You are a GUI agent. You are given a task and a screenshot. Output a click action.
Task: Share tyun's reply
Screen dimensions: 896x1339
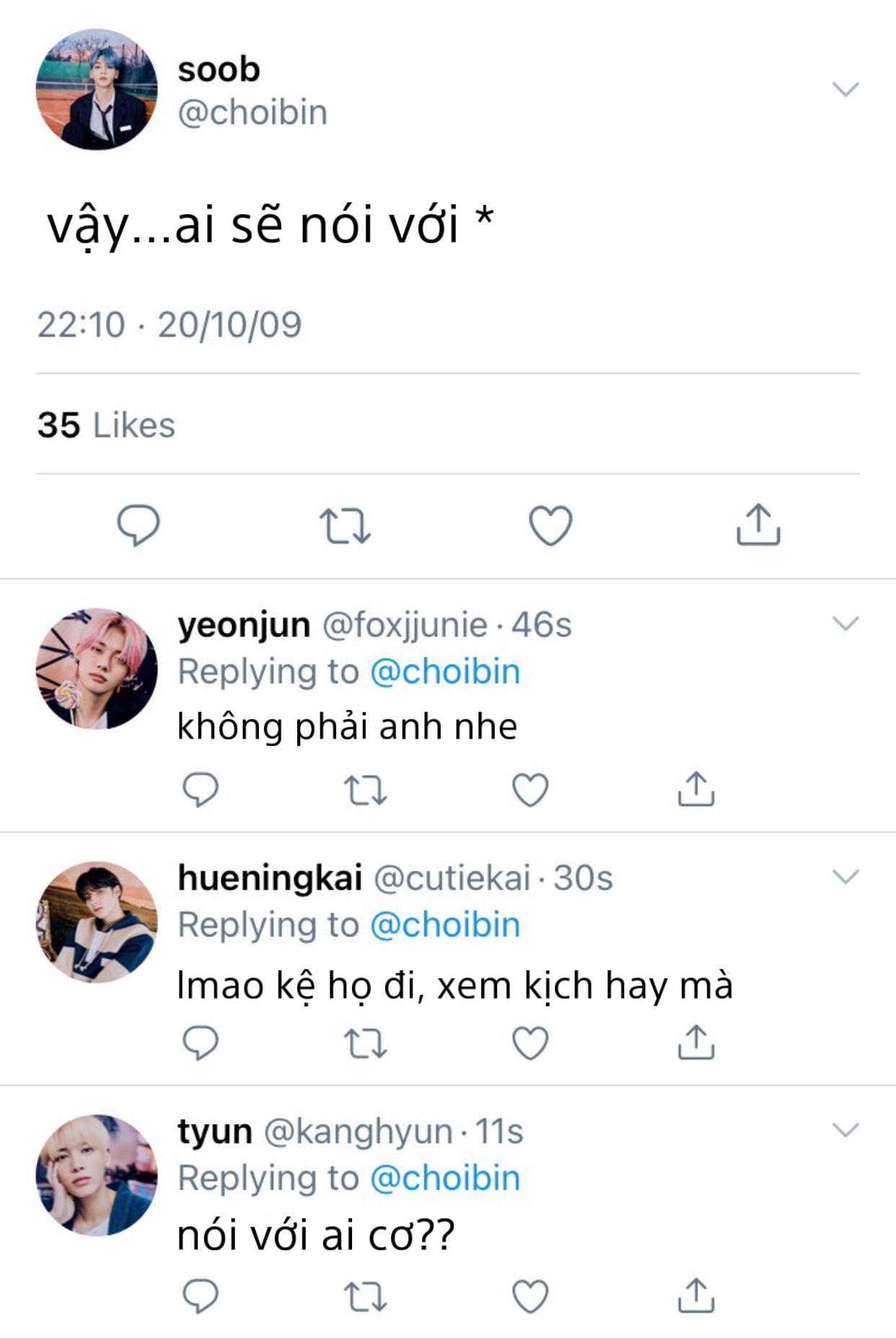(x=695, y=1296)
